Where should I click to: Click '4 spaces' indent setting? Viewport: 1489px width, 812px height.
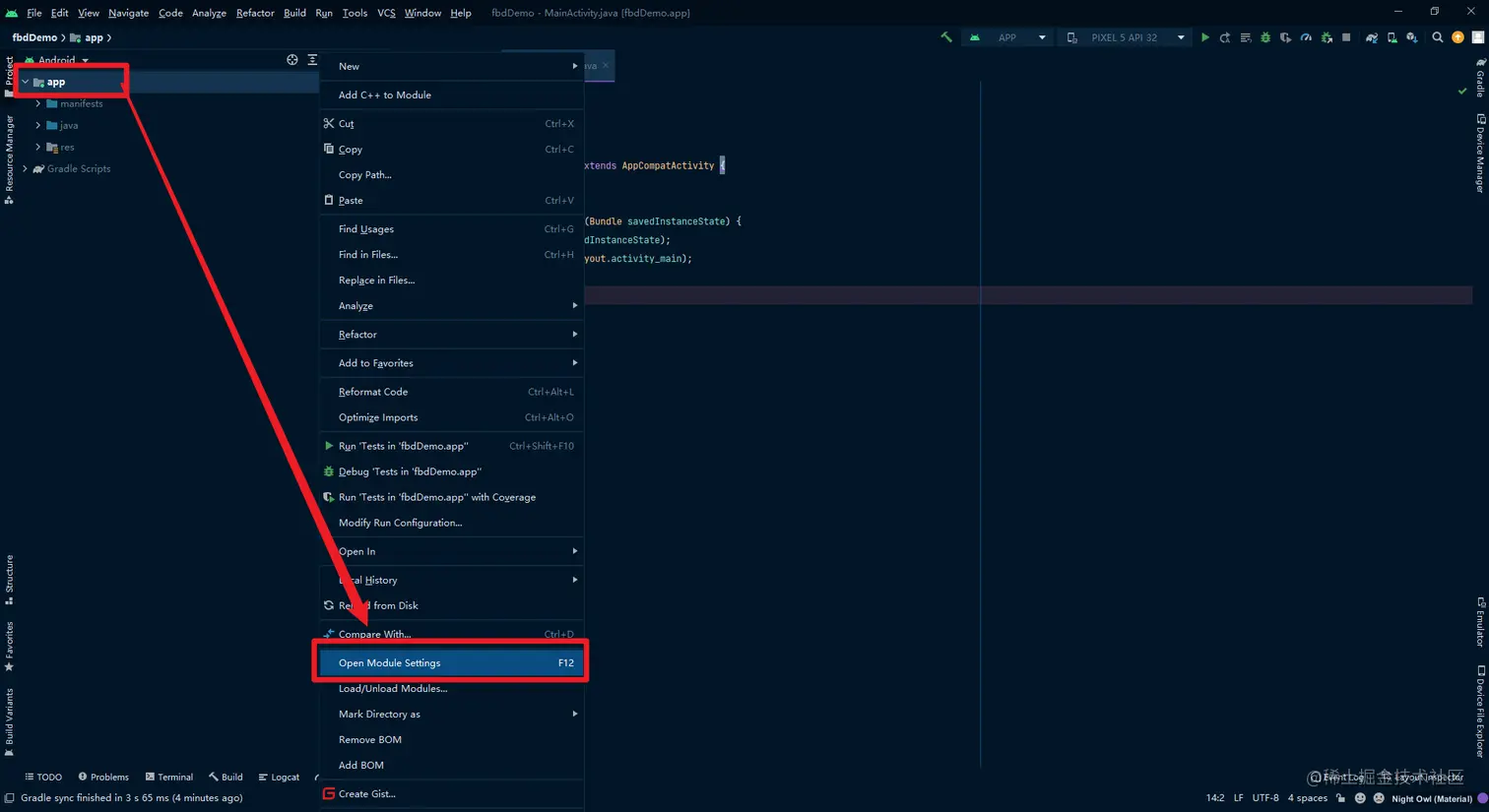point(1308,798)
